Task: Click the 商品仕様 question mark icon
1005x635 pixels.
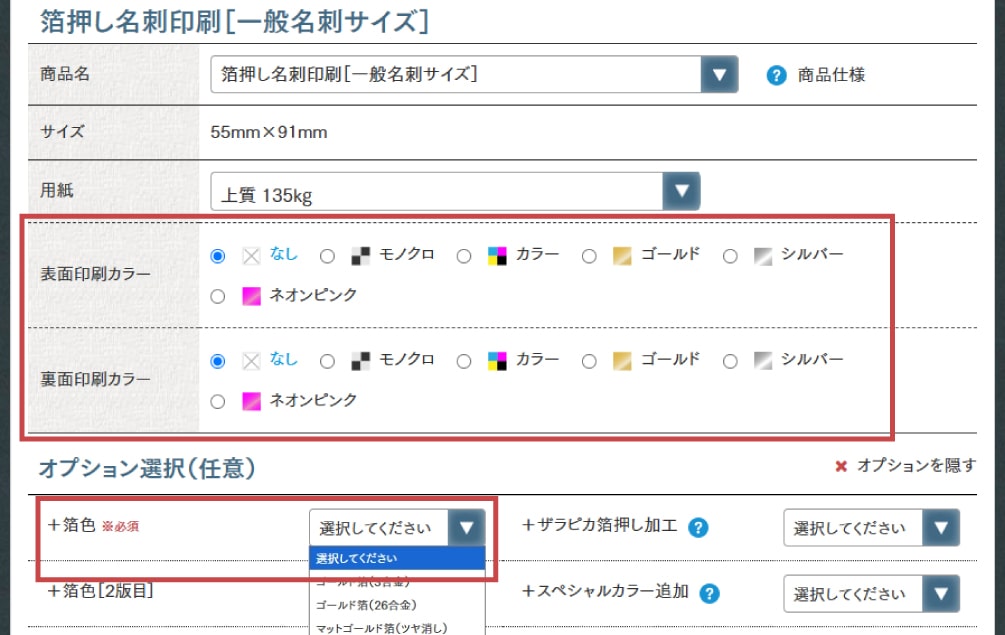Action: coord(776,75)
